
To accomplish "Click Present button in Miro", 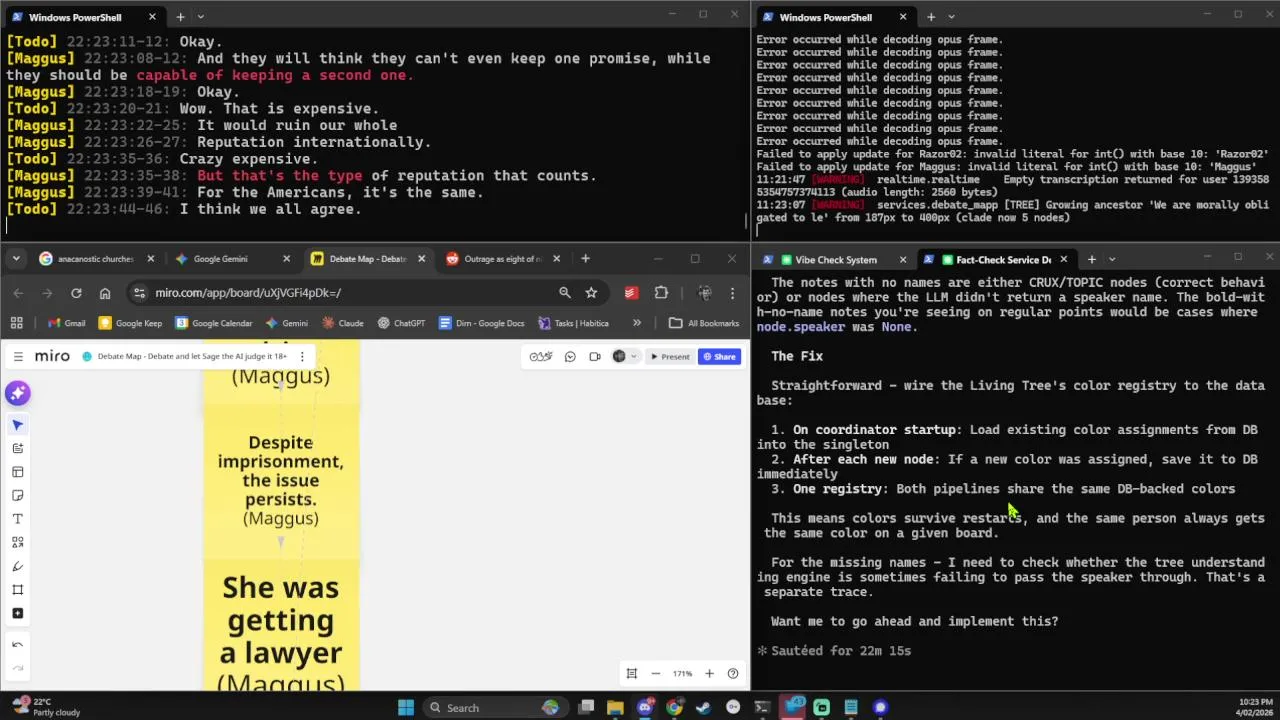I will [670, 356].
